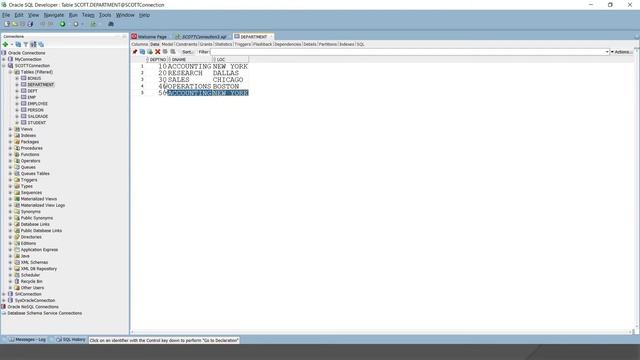Open the Navigate menu
This screenshot has height=360, width=640.
54,15
